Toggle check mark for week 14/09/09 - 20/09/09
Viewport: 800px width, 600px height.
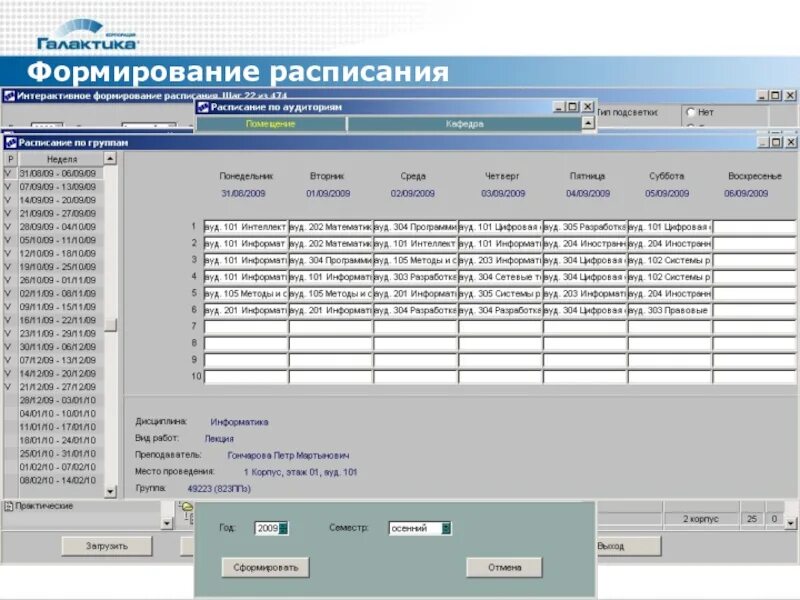pyautogui.click(x=8, y=200)
